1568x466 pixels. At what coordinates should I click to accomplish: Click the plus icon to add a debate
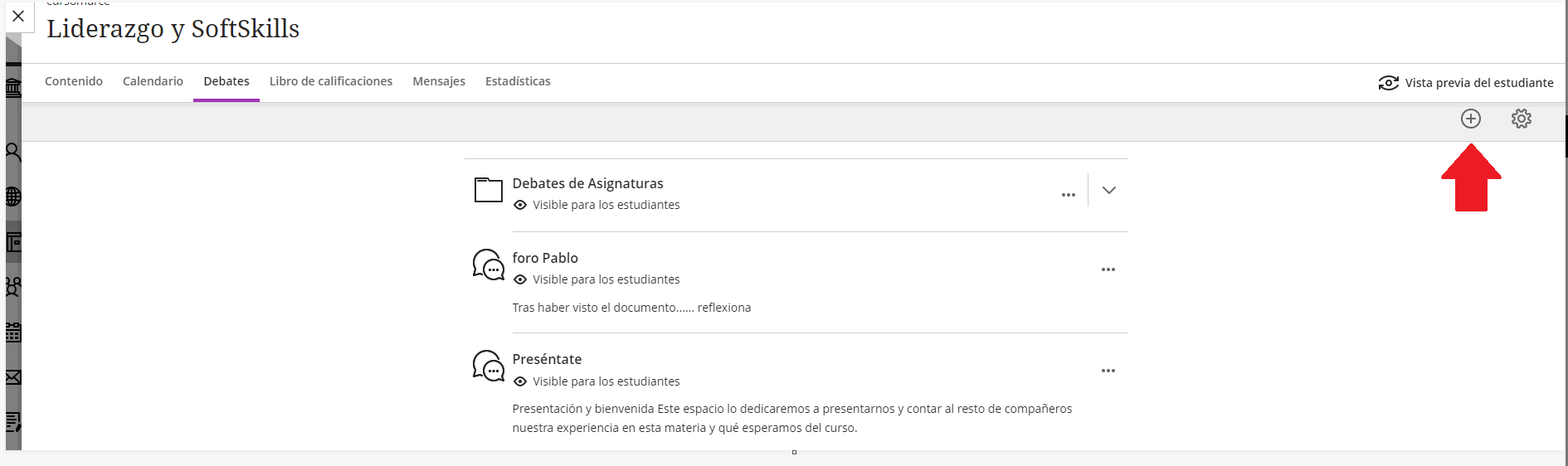point(1471,119)
